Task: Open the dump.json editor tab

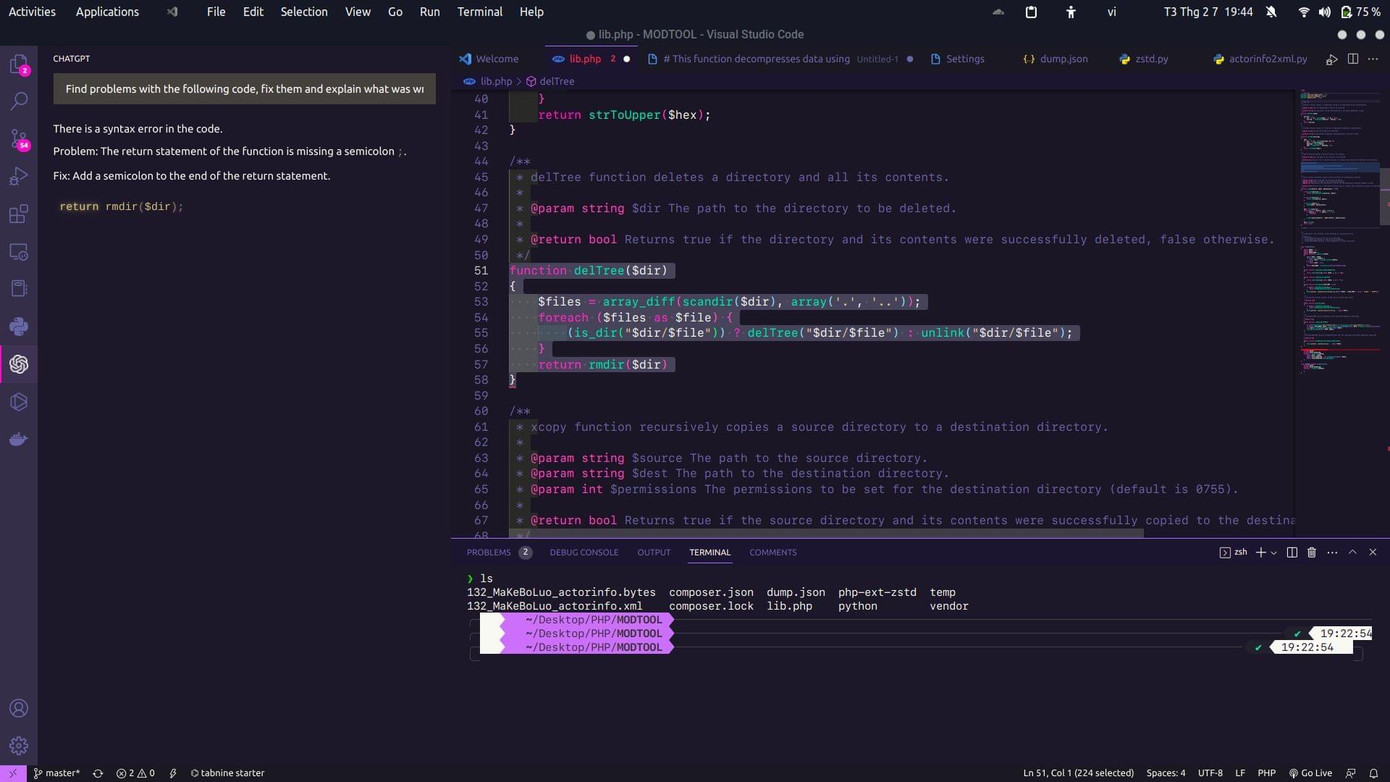Action: [1063, 59]
